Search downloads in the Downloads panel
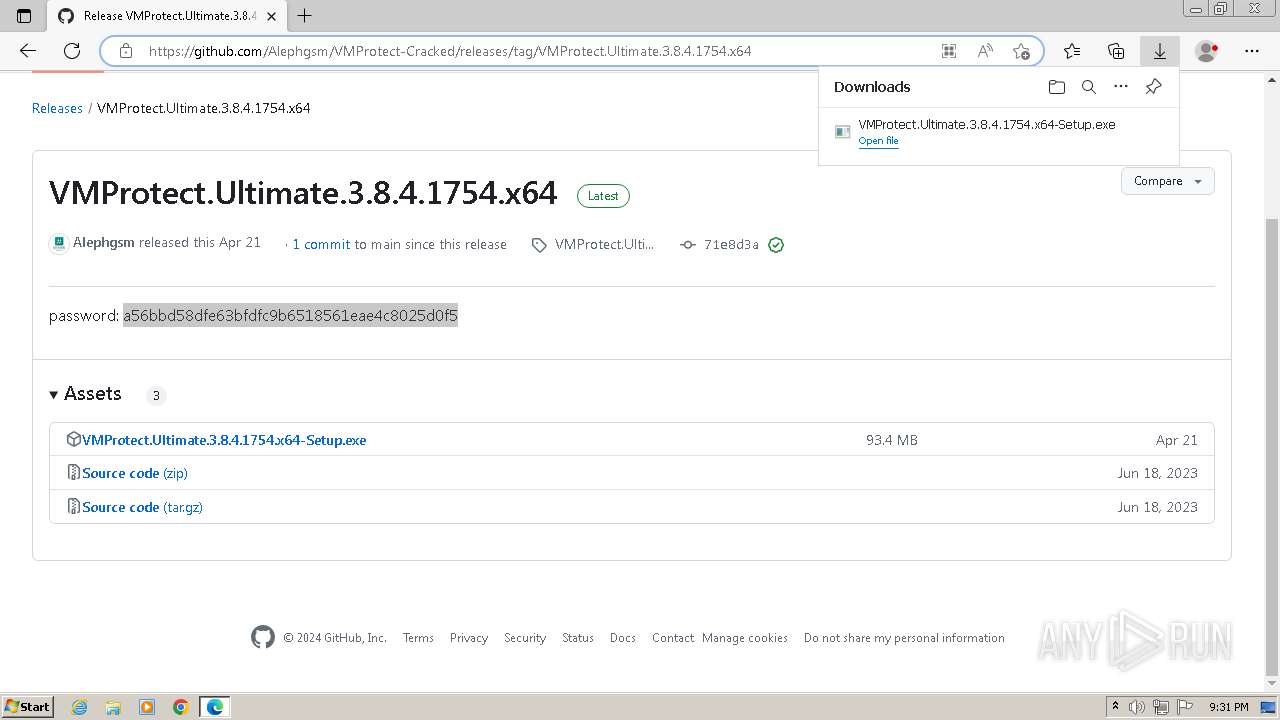Screen dimensions: 1280x720 click(x=1089, y=87)
